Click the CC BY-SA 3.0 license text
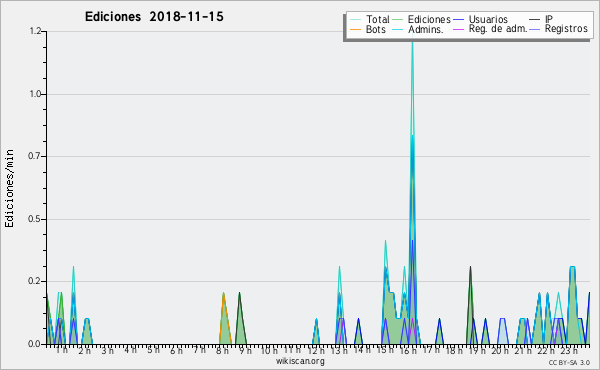Screen dimensions: 600x370 pyautogui.click(x=569, y=363)
